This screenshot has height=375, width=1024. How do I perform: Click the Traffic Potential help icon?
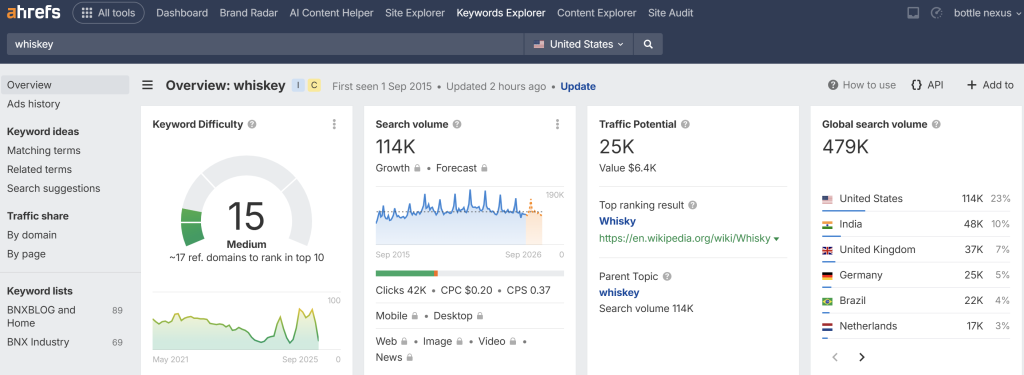point(685,124)
